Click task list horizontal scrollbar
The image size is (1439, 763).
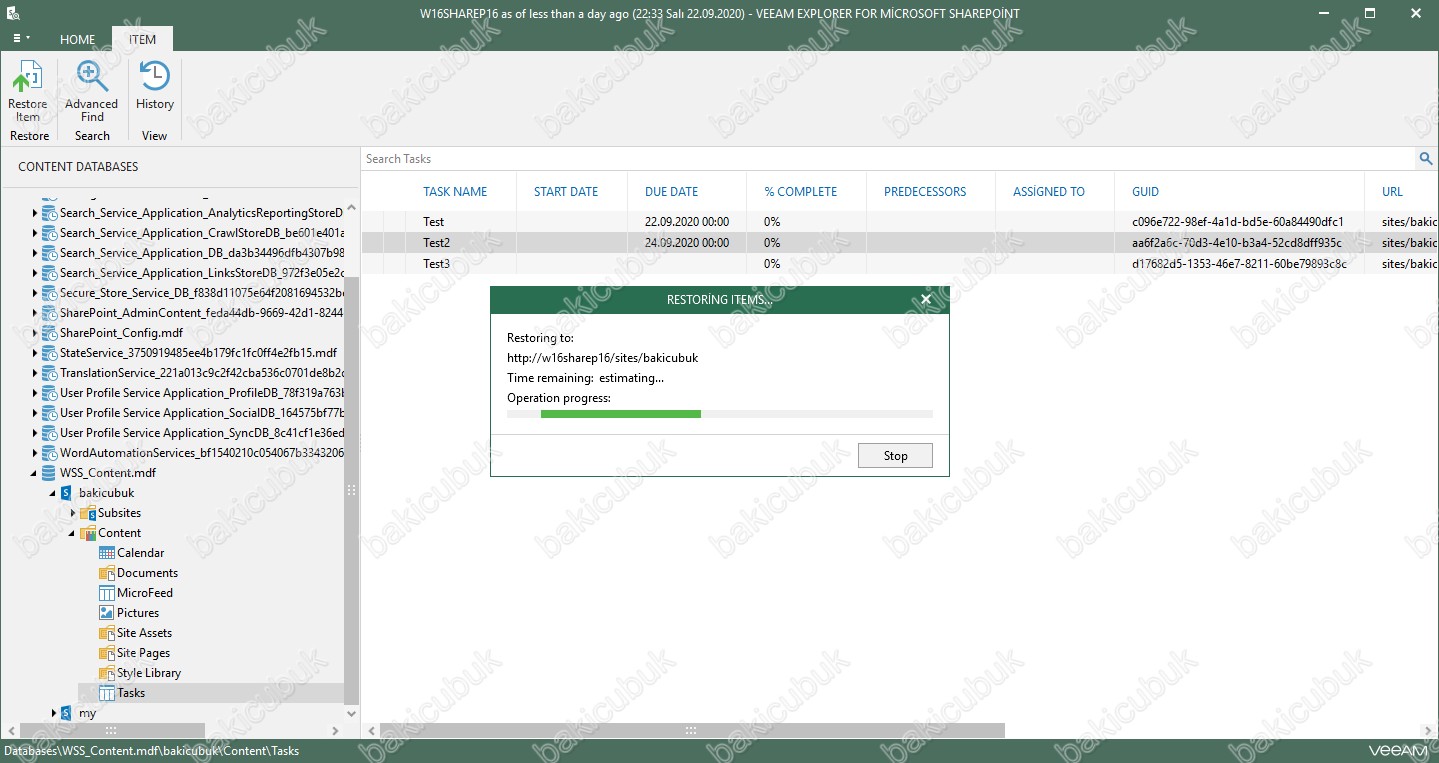690,730
